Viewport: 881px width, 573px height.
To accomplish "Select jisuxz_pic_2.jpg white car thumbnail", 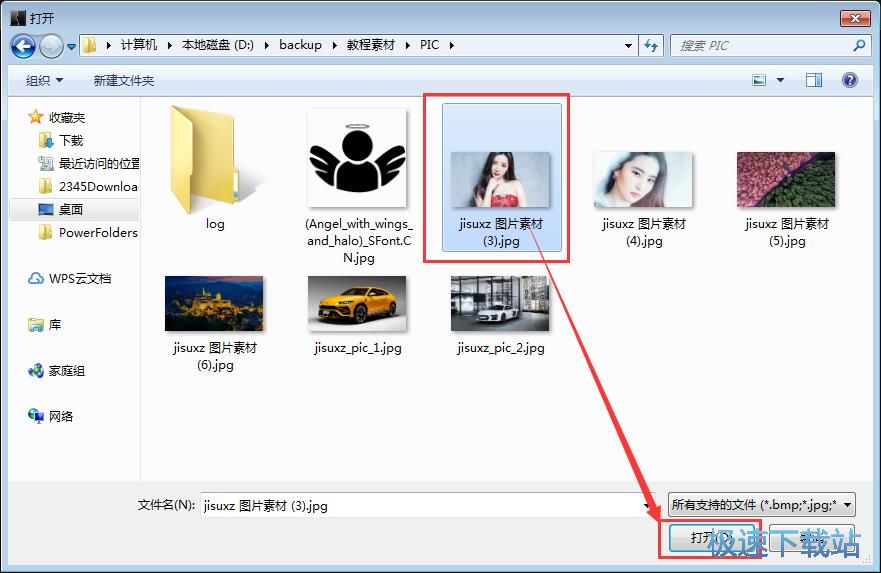I will pyautogui.click(x=500, y=303).
